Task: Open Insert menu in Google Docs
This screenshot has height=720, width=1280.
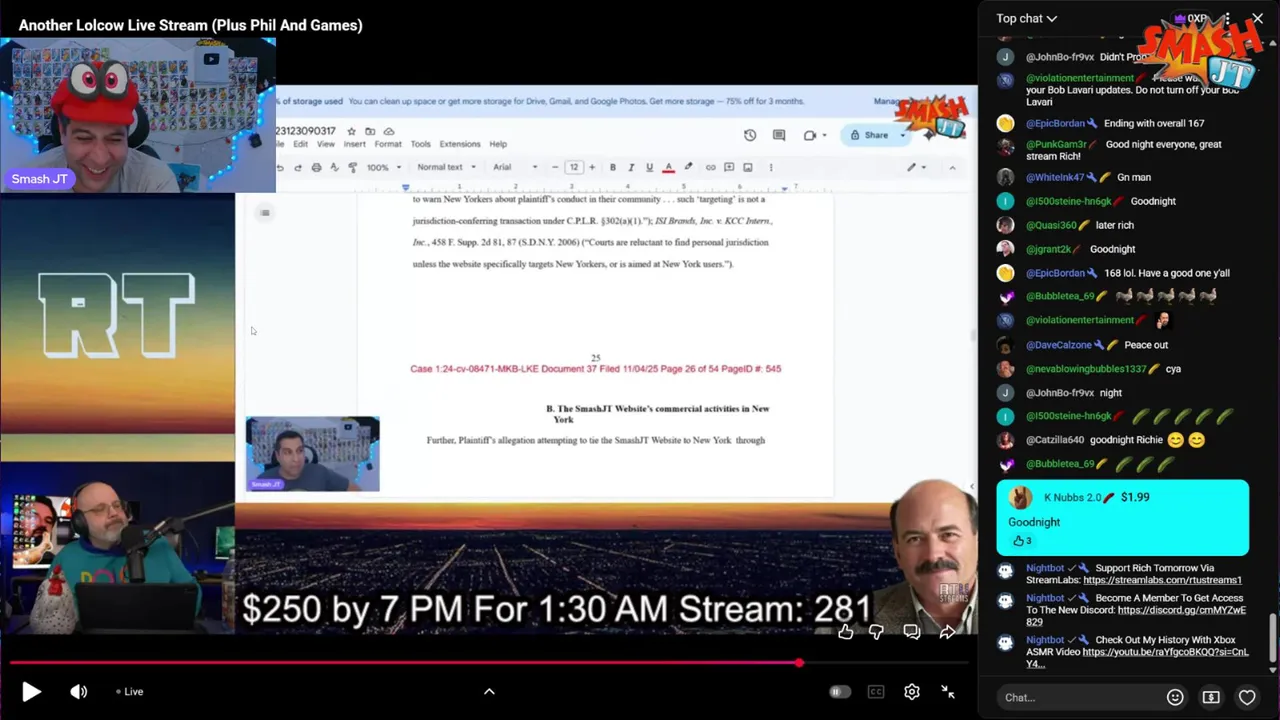Action: point(355,144)
